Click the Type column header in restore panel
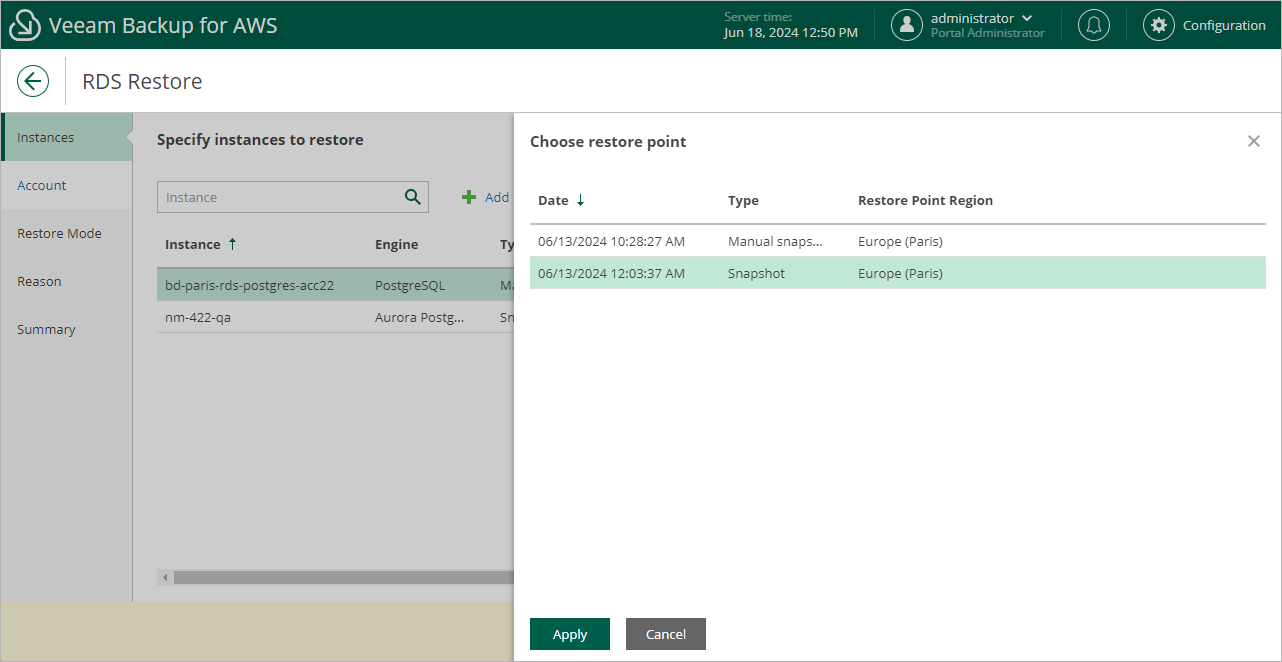This screenshot has height=662, width=1282. tap(743, 200)
